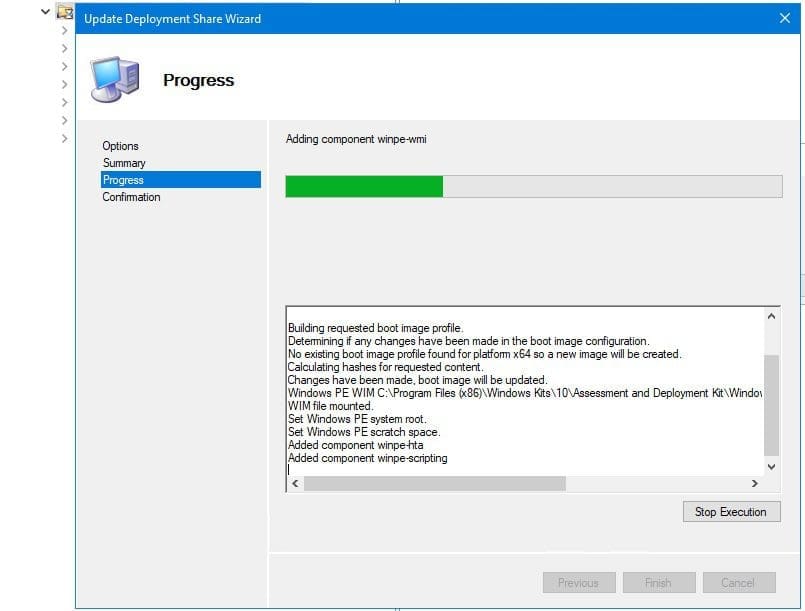Viewport: 805px width, 611px height.
Task: Select the folder icon at the tree top
Action: click(65, 12)
